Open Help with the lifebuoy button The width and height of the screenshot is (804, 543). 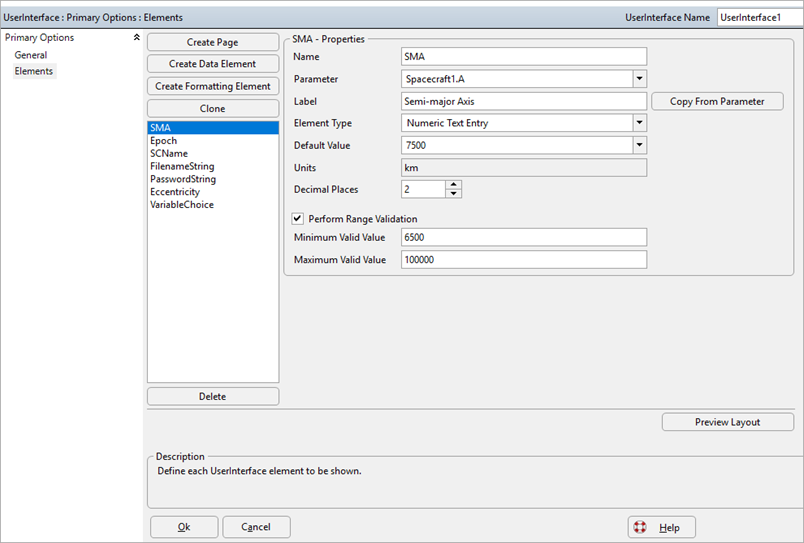[x=661, y=527]
